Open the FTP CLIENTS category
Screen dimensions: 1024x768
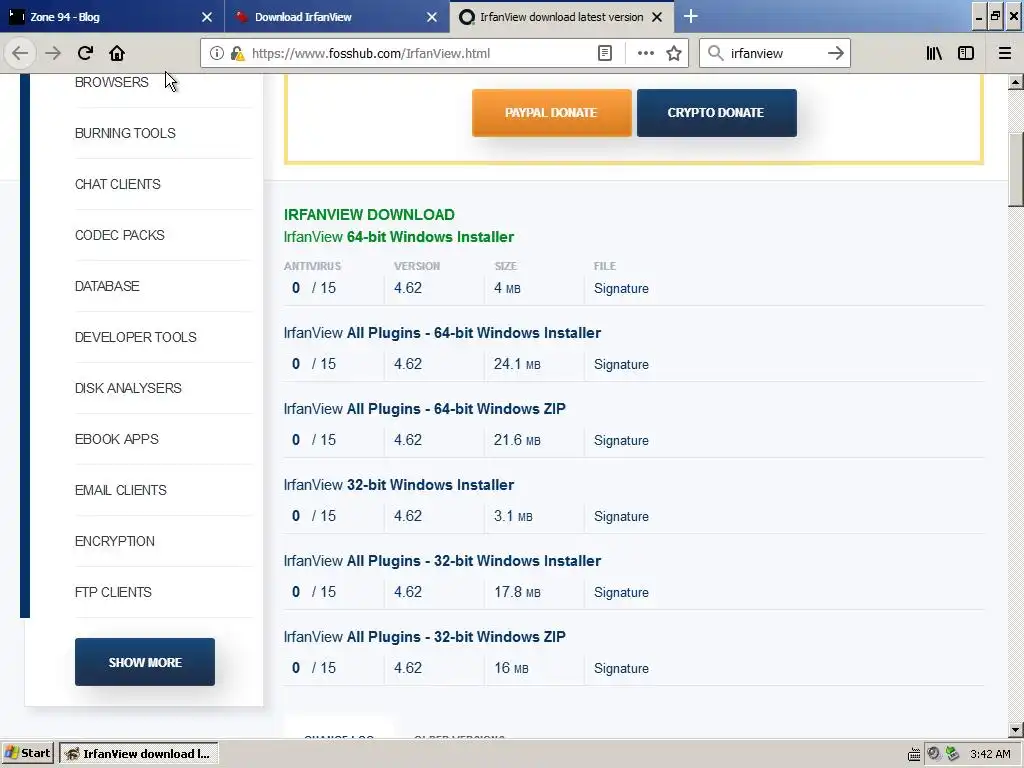(x=113, y=592)
